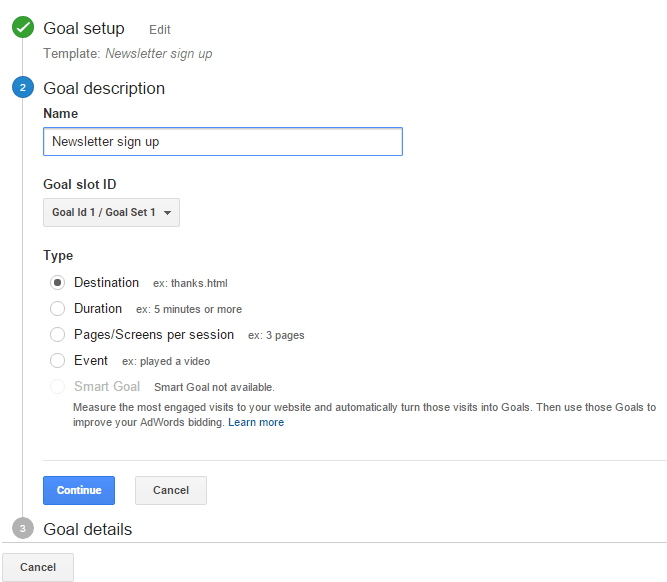Click the blue step 2 circle icon
This screenshot has height=582, width=667.
click(x=23, y=87)
